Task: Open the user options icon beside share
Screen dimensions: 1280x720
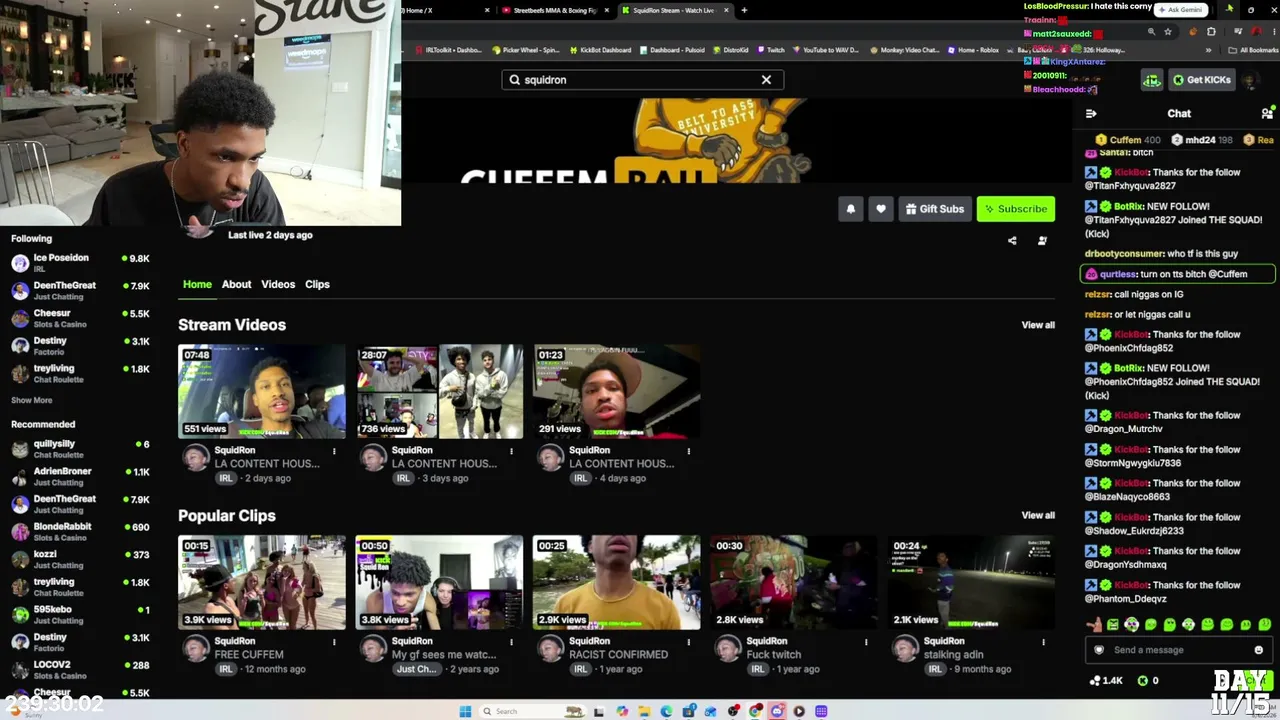Action: (1042, 241)
